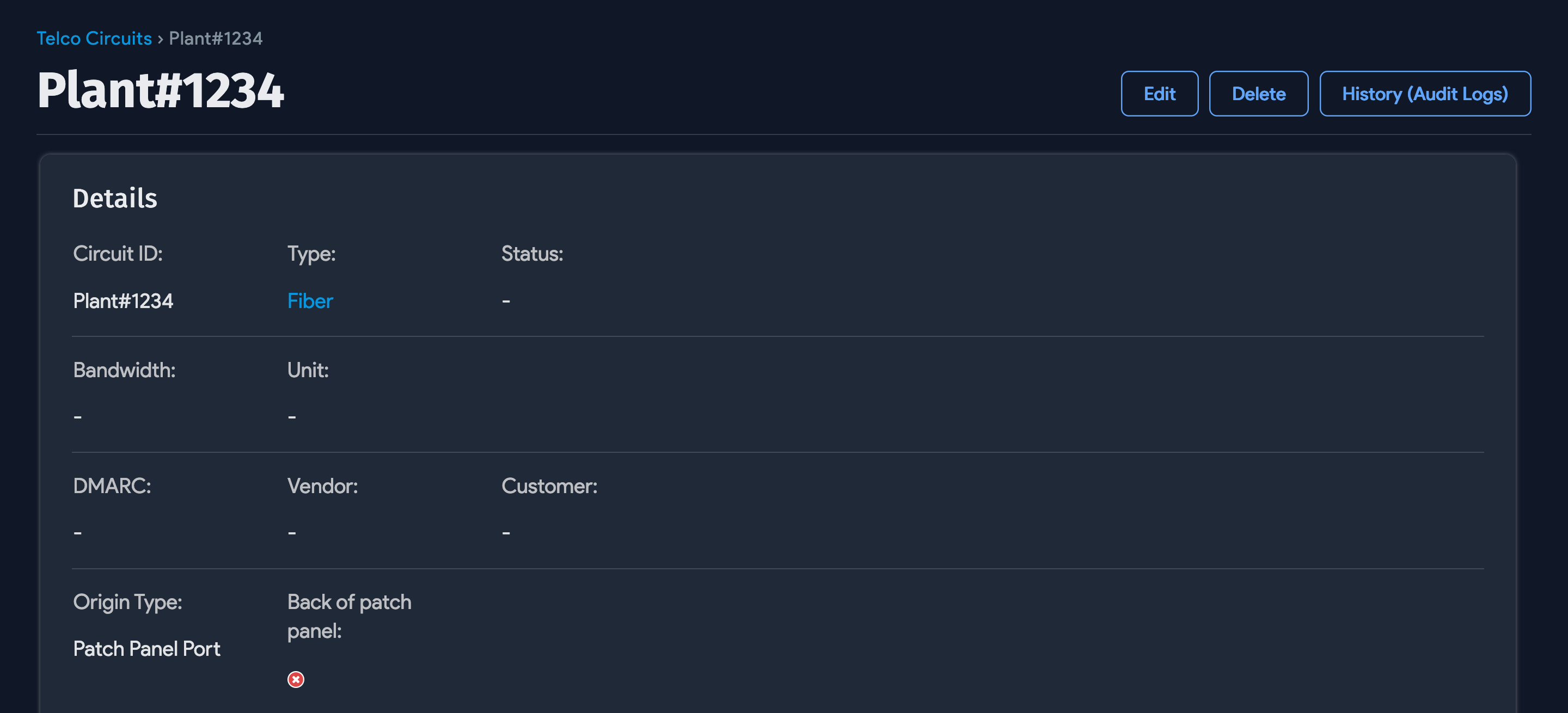
Task: Click the Origin Type label
Action: click(x=128, y=601)
